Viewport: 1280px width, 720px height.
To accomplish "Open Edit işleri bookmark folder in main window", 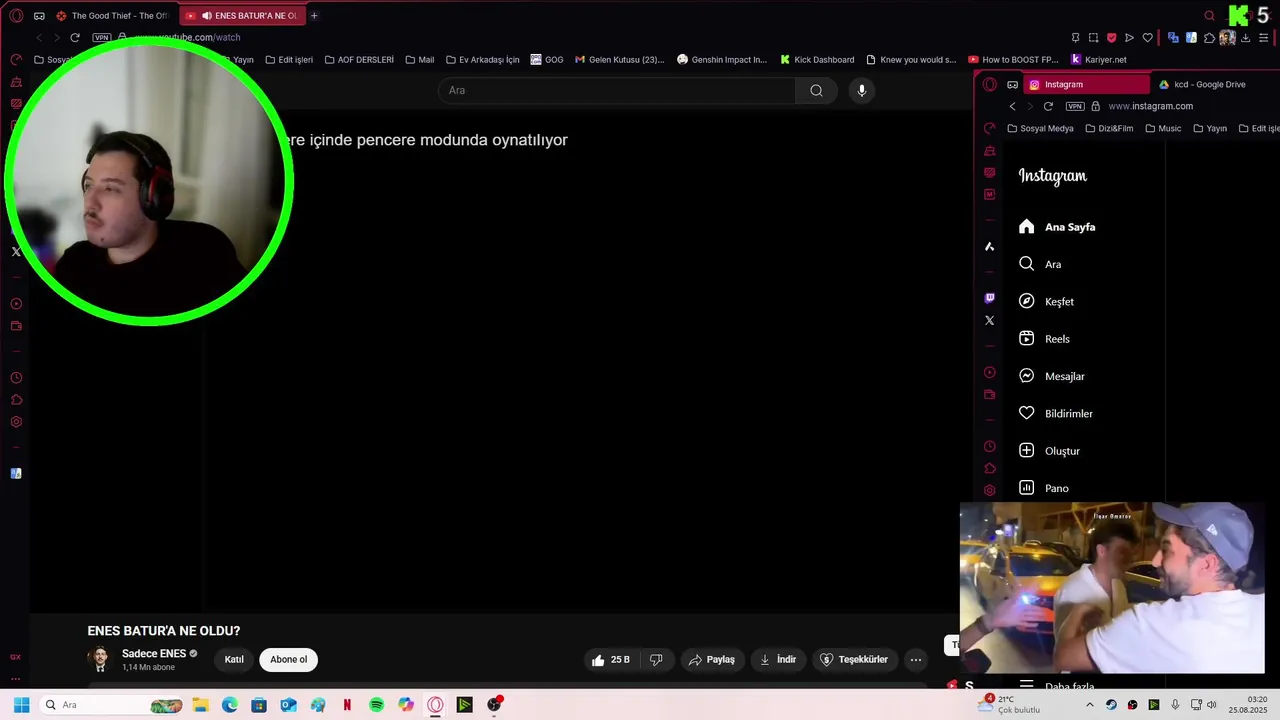I will click(289, 60).
